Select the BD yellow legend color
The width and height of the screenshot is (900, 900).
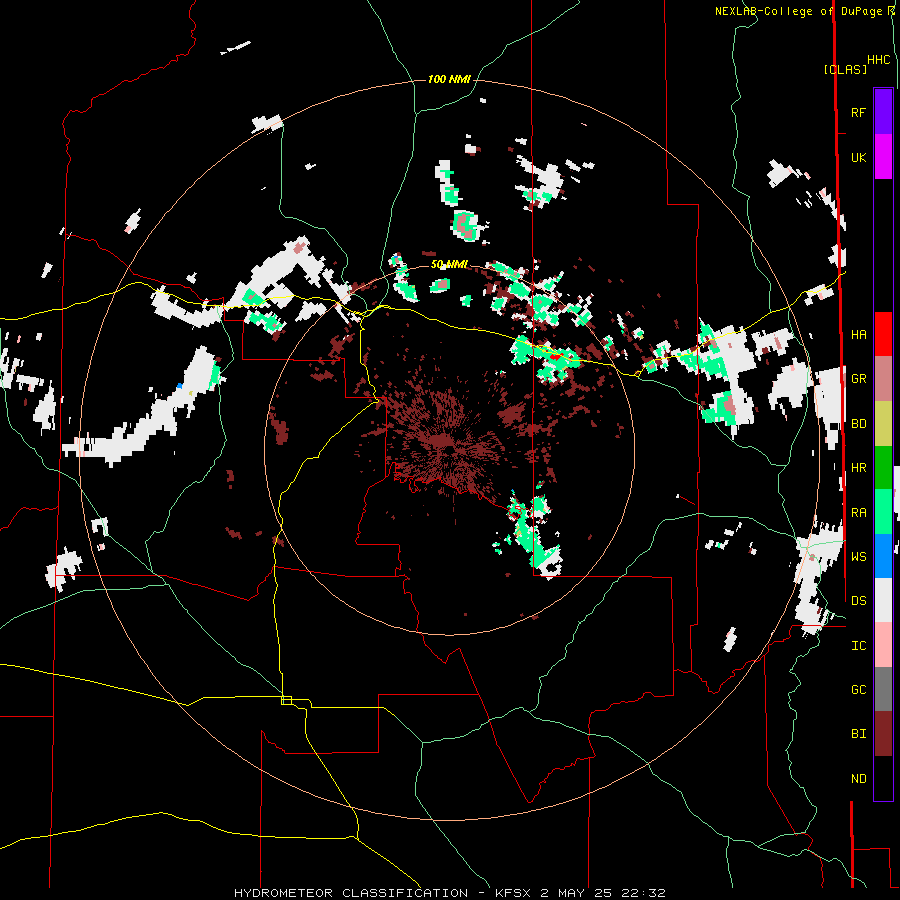(x=883, y=423)
